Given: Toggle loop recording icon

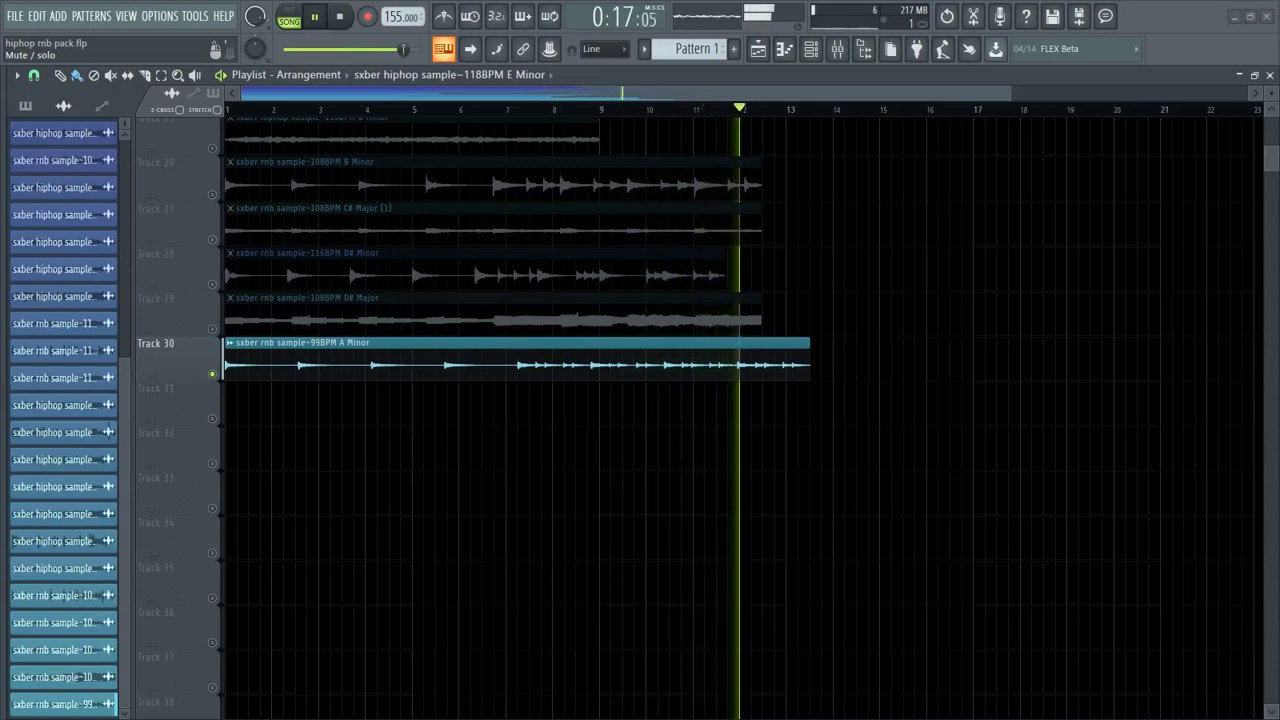Looking at the screenshot, I should click(549, 16).
